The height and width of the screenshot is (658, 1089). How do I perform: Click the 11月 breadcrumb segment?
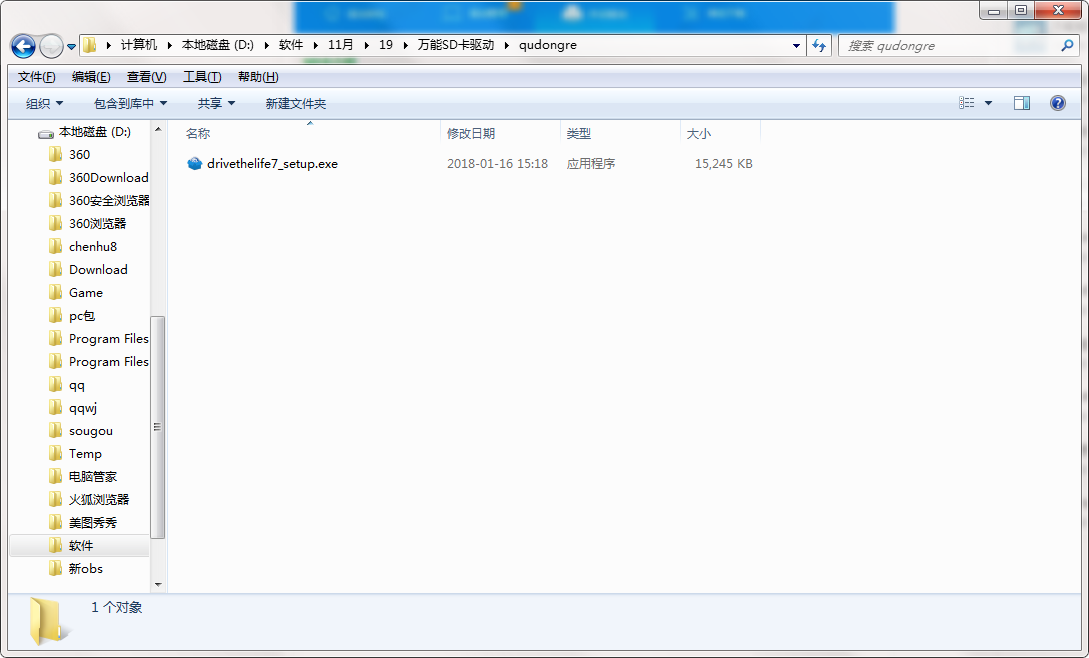point(341,44)
